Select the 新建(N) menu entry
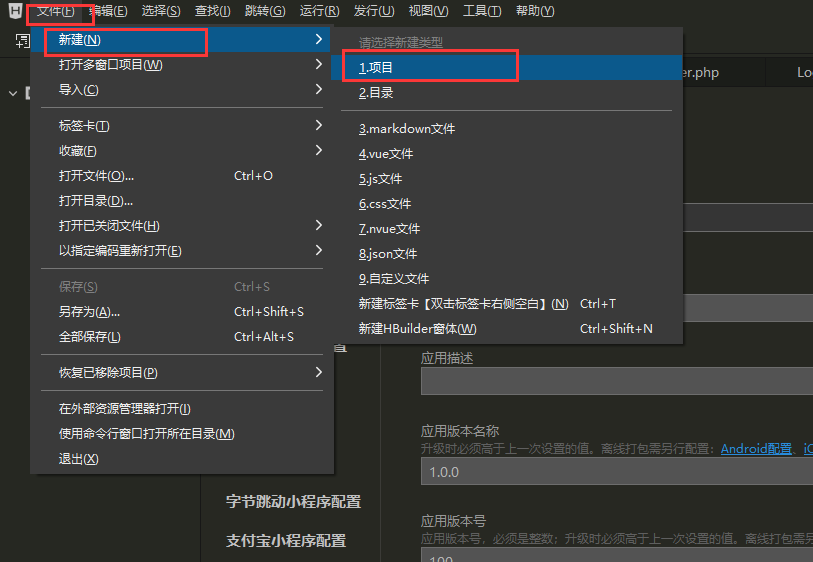This screenshot has width=813, height=562. (x=180, y=40)
